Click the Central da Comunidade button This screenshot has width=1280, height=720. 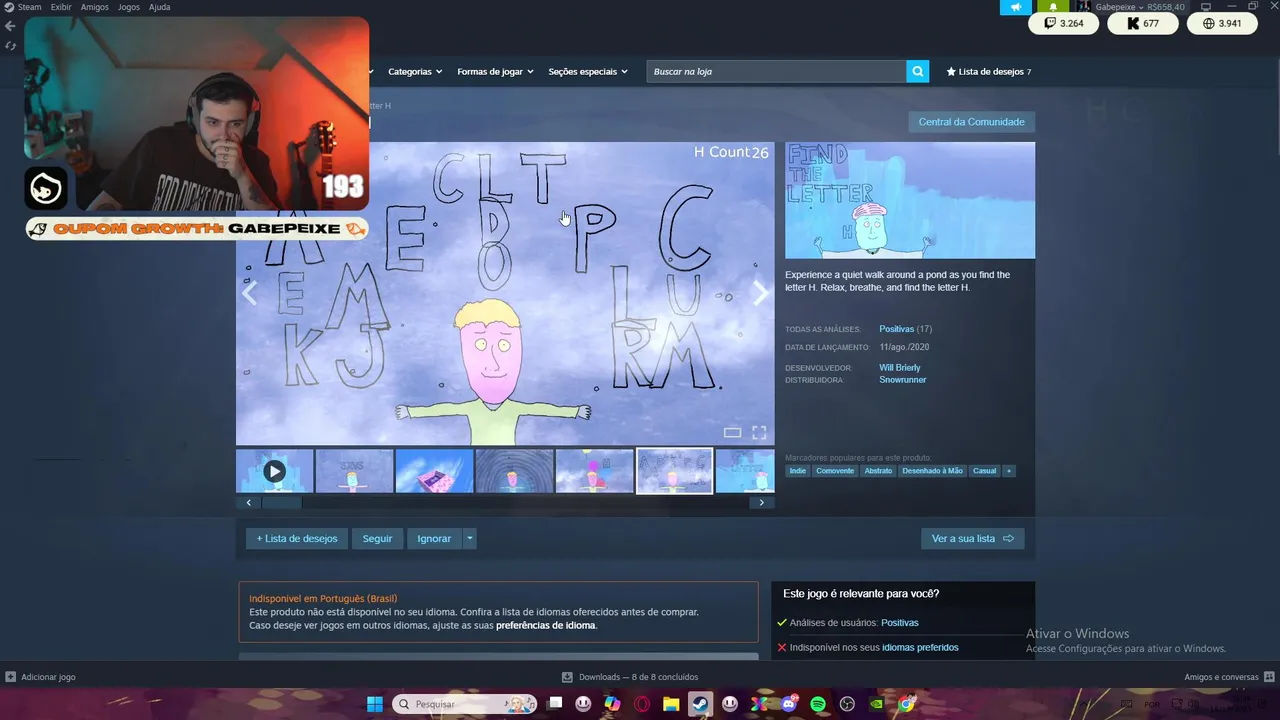coord(971,122)
